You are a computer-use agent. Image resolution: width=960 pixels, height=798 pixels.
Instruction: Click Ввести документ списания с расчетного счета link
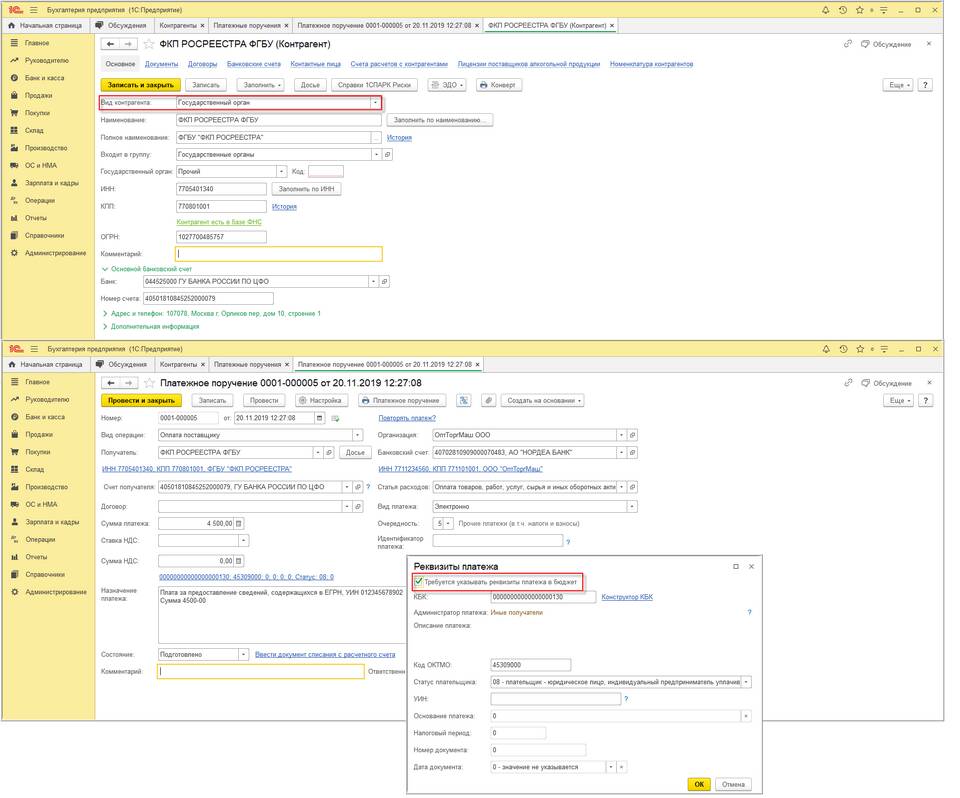pyautogui.click(x=325, y=655)
